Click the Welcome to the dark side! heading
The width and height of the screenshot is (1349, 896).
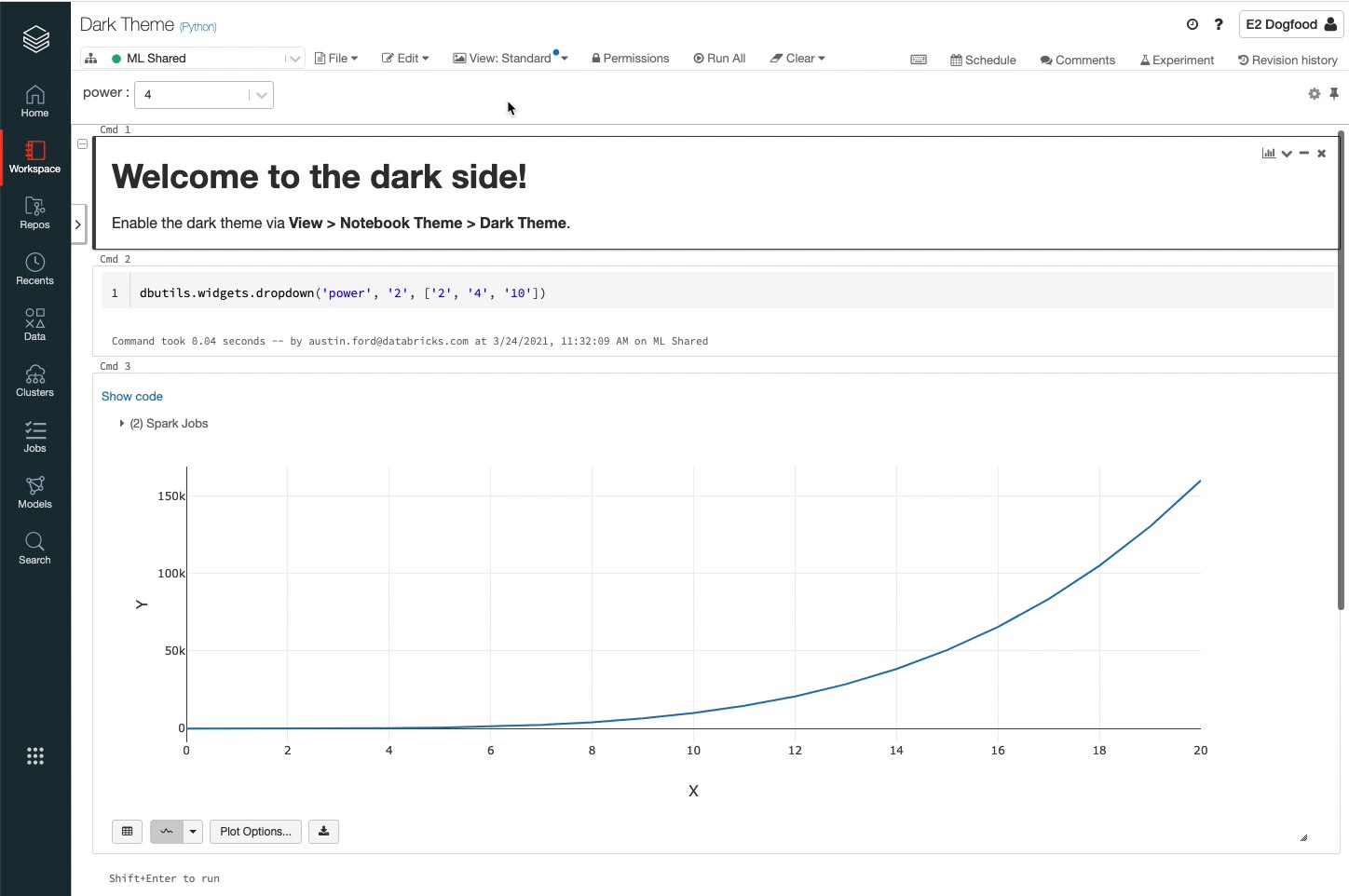point(320,177)
